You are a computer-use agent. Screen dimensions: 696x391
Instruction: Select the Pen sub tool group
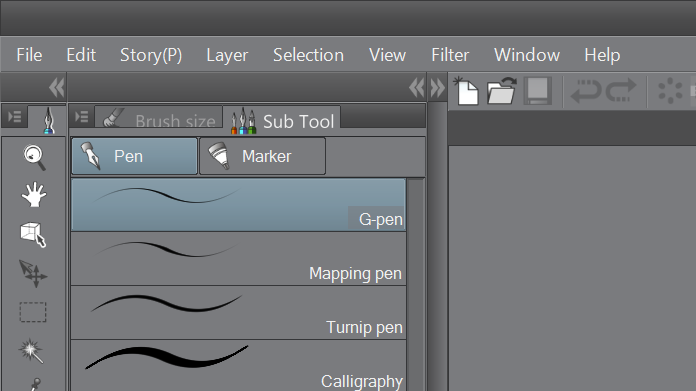click(134, 156)
